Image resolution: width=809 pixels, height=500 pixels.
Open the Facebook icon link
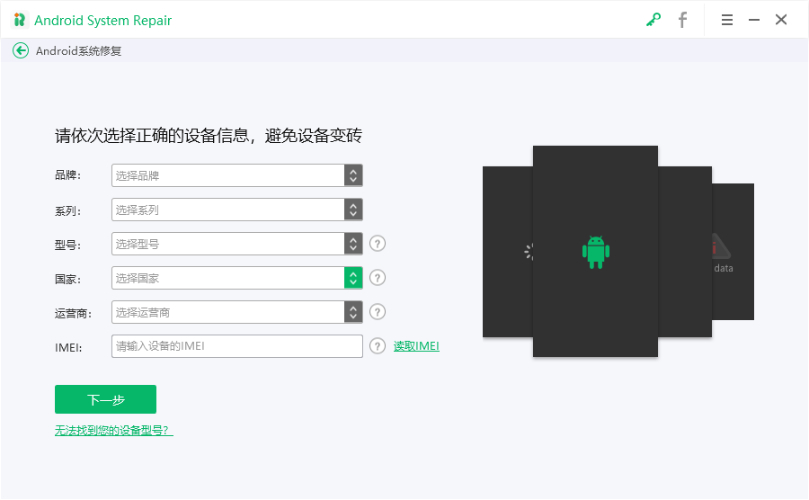pos(683,20)
